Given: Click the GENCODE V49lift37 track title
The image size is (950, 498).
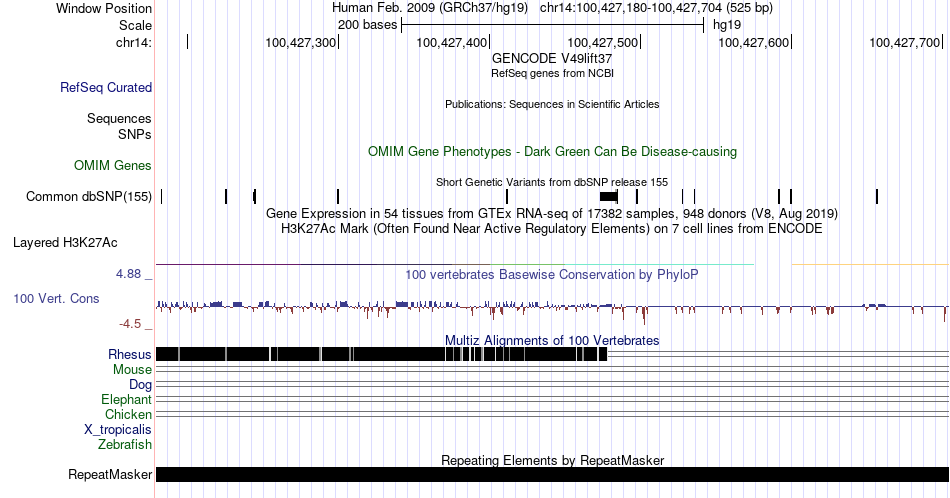Looking at the screenshot, I should [552, 59].
